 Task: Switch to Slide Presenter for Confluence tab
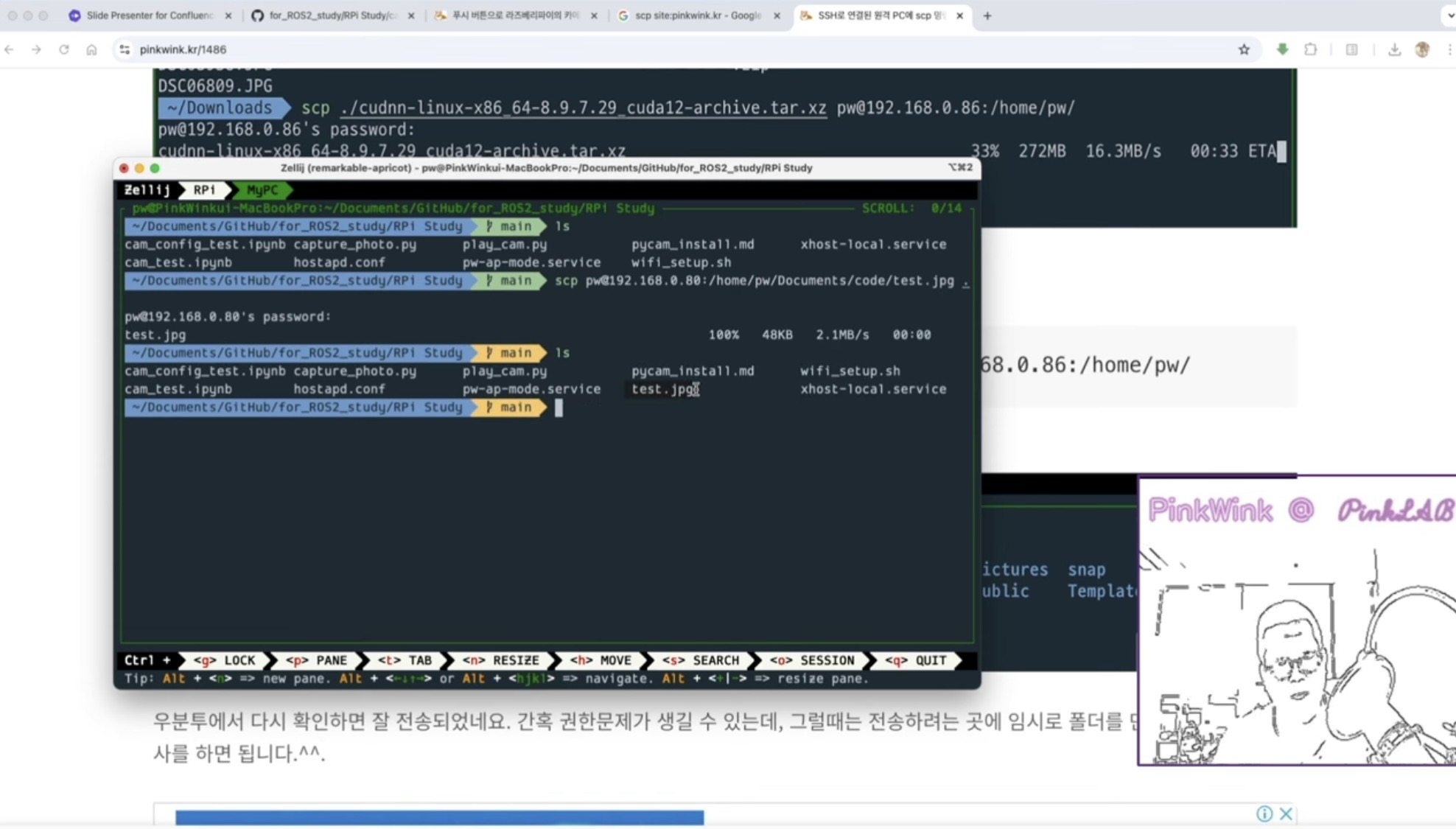(147, 15)
